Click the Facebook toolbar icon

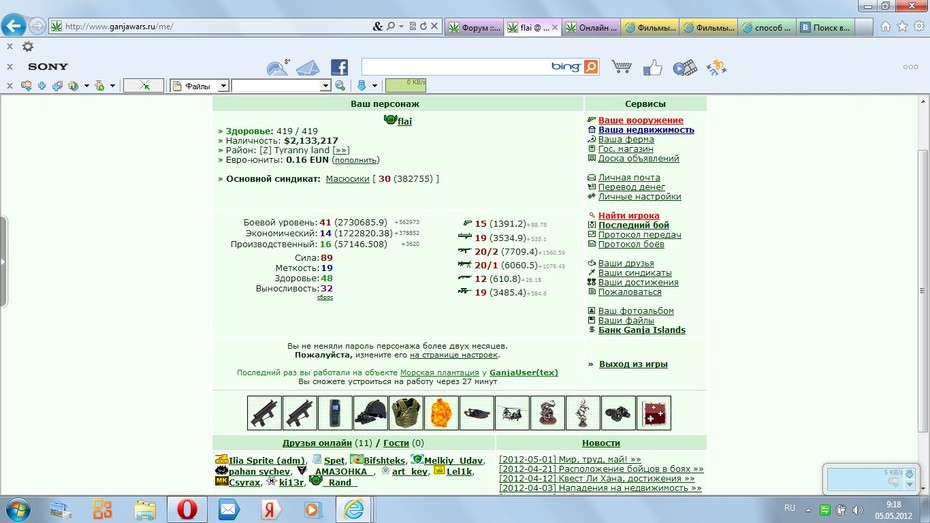tap(339, 68)
